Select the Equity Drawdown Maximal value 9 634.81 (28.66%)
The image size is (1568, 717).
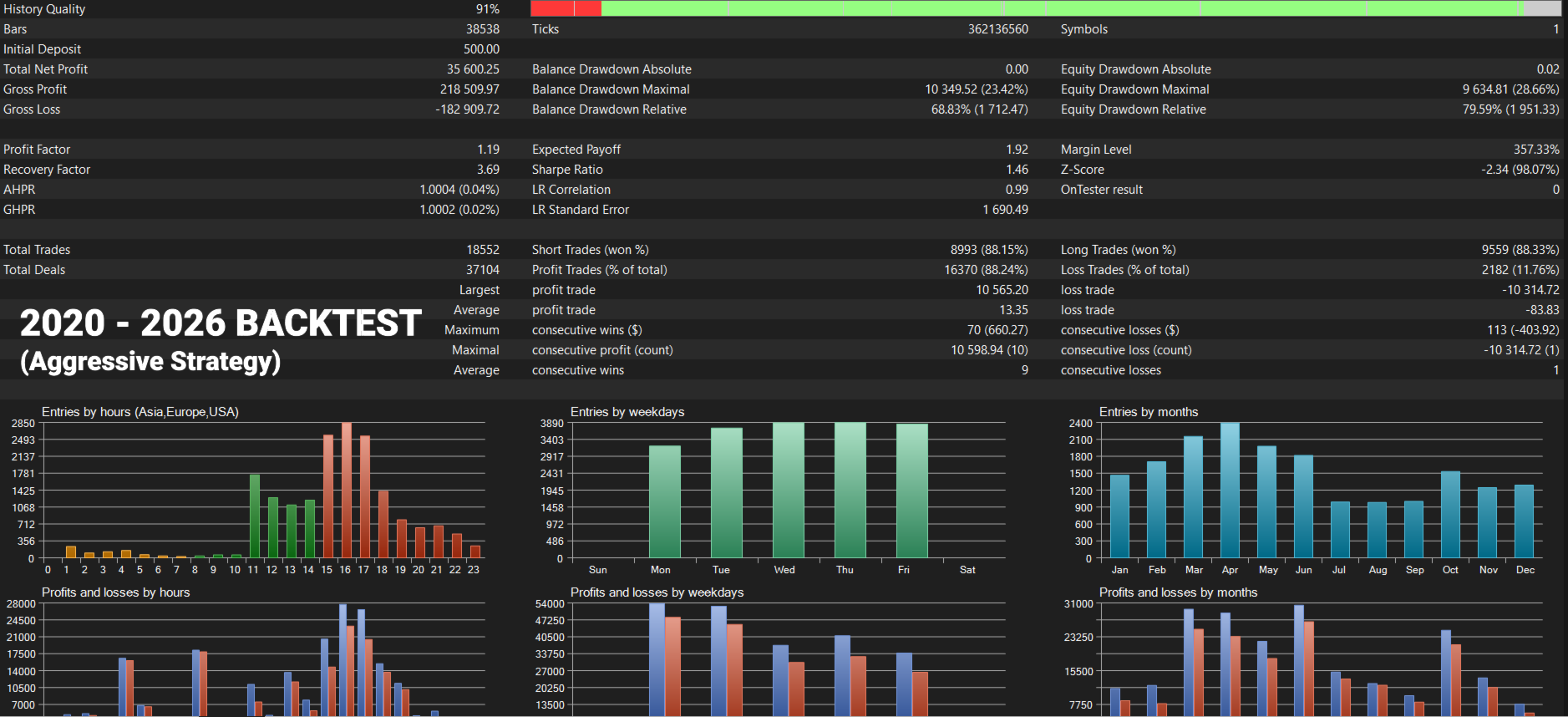tap(1511, 89)
